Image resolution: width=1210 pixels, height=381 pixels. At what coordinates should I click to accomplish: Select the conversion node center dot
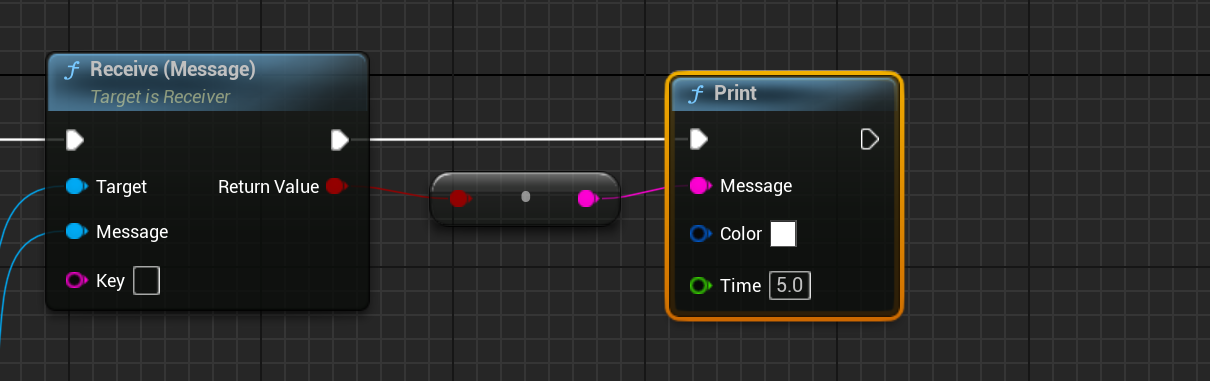tap(526, 197)
